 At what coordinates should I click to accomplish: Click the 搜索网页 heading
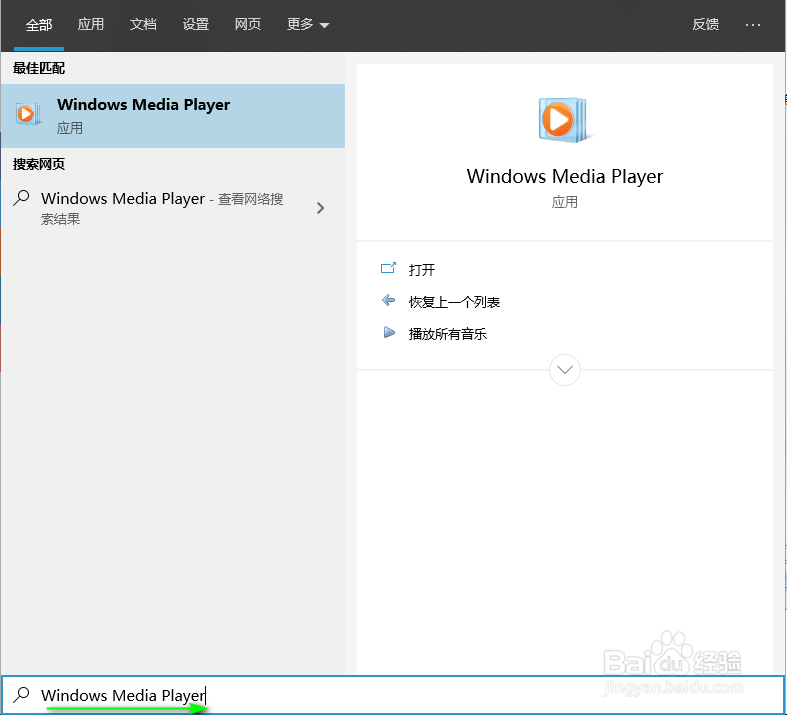39,164
